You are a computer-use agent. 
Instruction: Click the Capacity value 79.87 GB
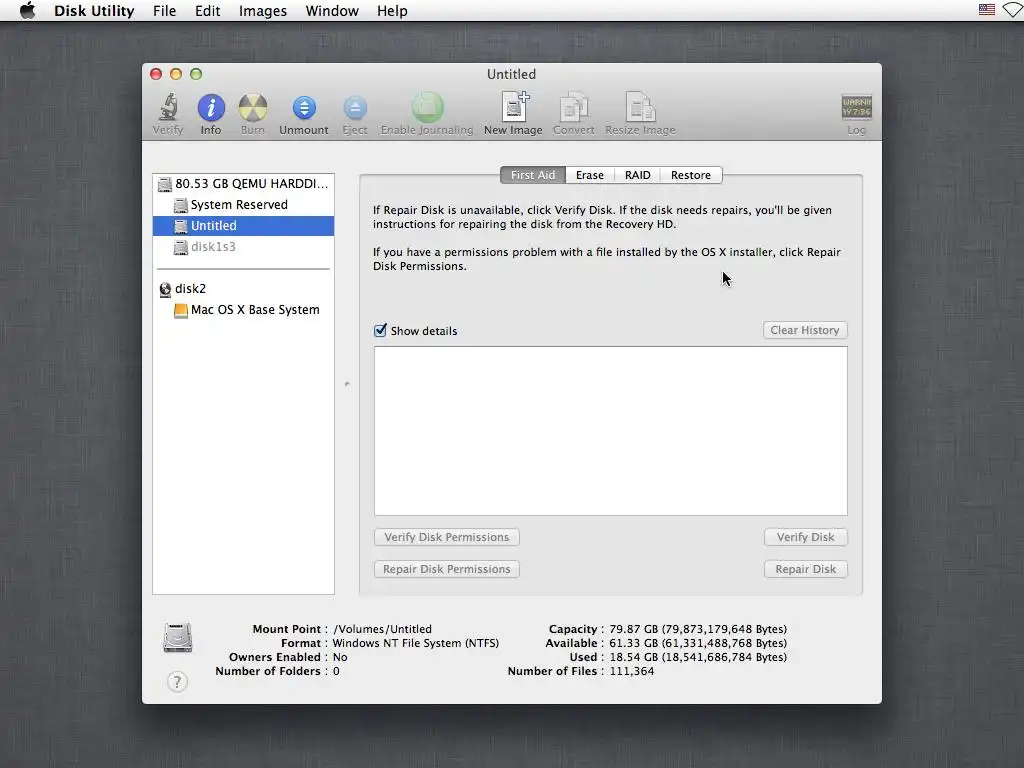coord(698,630)
